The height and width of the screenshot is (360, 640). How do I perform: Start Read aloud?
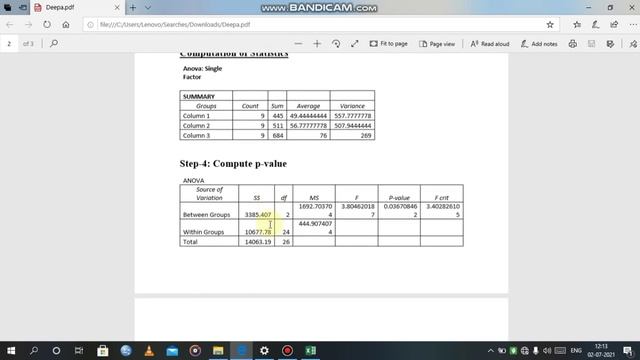[x=490, y=44]
